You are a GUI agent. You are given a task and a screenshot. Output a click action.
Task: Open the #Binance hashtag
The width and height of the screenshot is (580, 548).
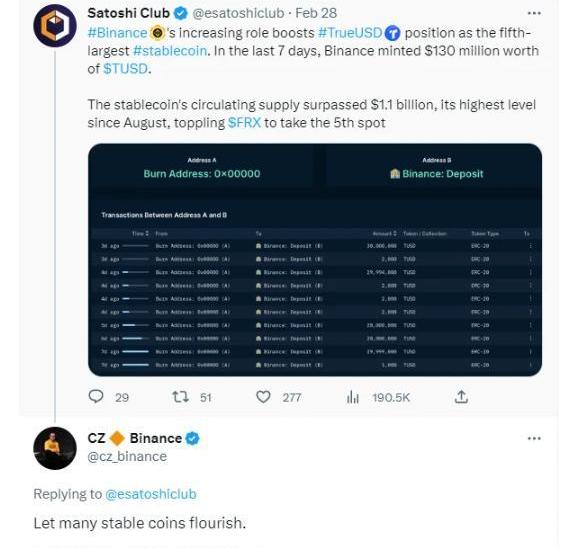[117, 33]
